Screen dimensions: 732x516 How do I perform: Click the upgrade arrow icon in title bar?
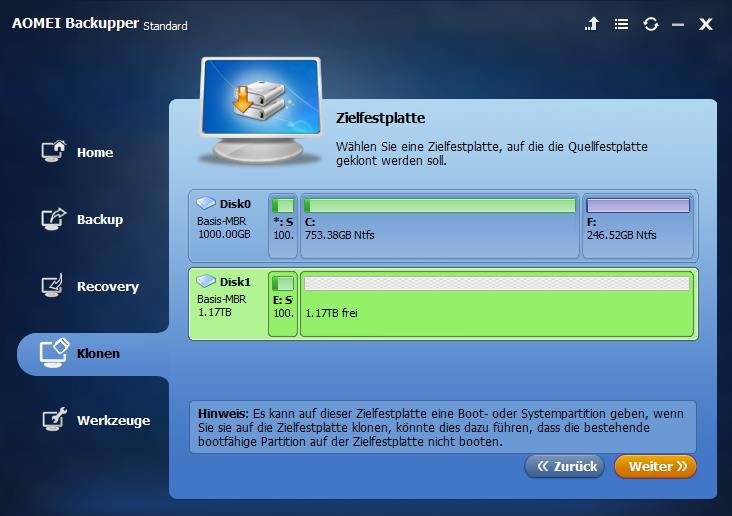(592, 24)
